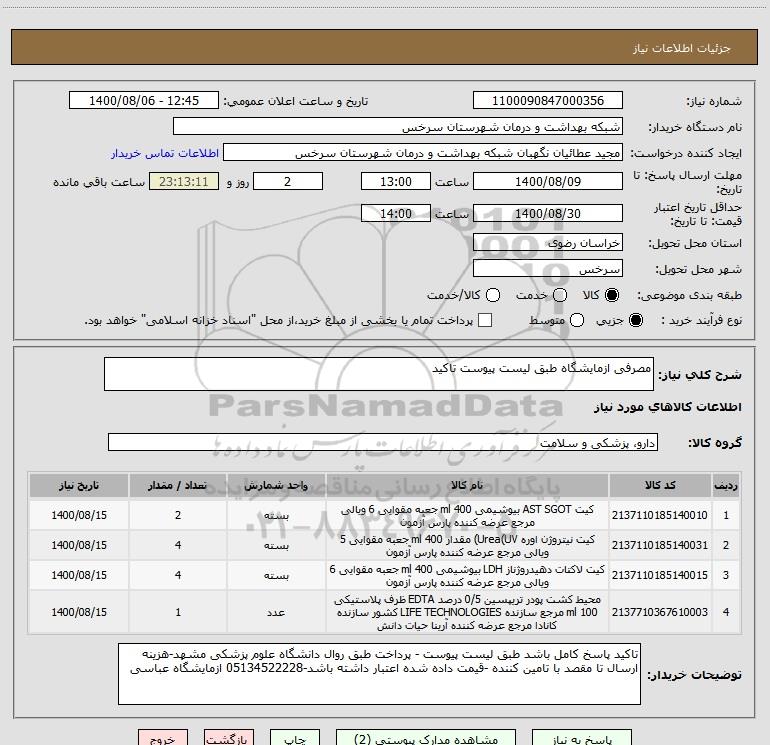Click the جزئیات اطلاعات نیاز header title

681,48
